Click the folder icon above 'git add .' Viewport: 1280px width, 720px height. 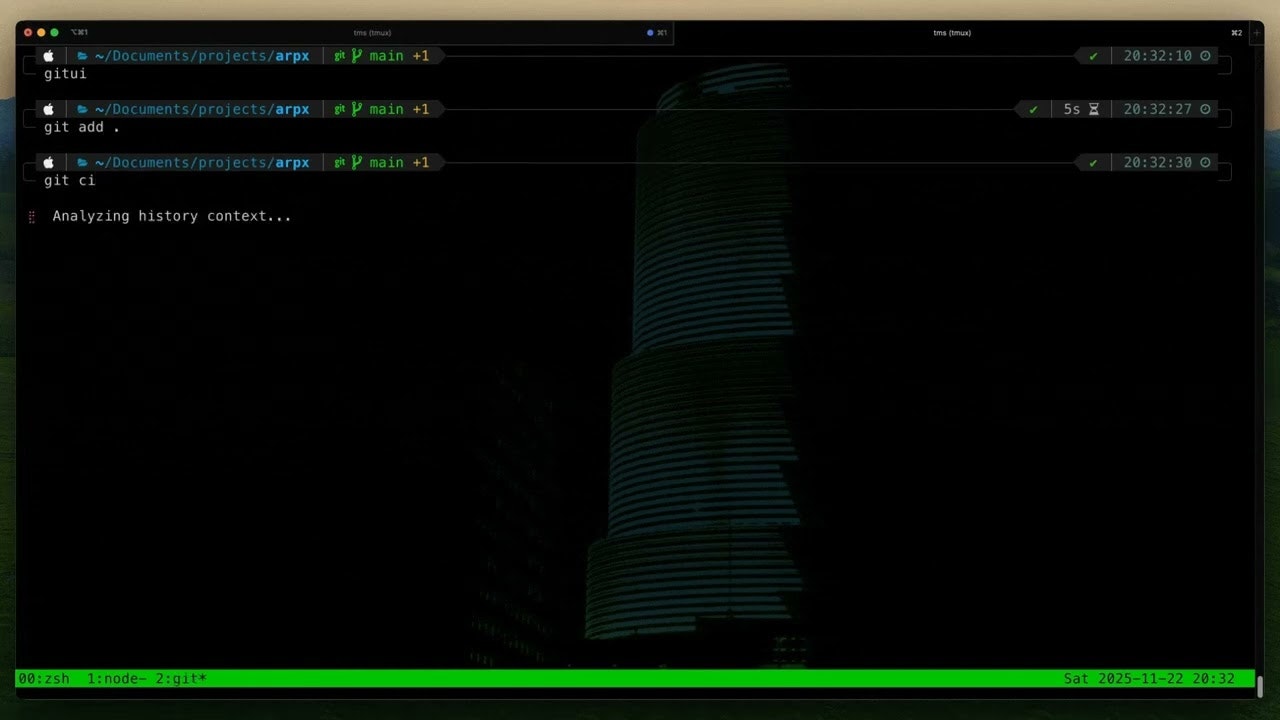(83, 109)
